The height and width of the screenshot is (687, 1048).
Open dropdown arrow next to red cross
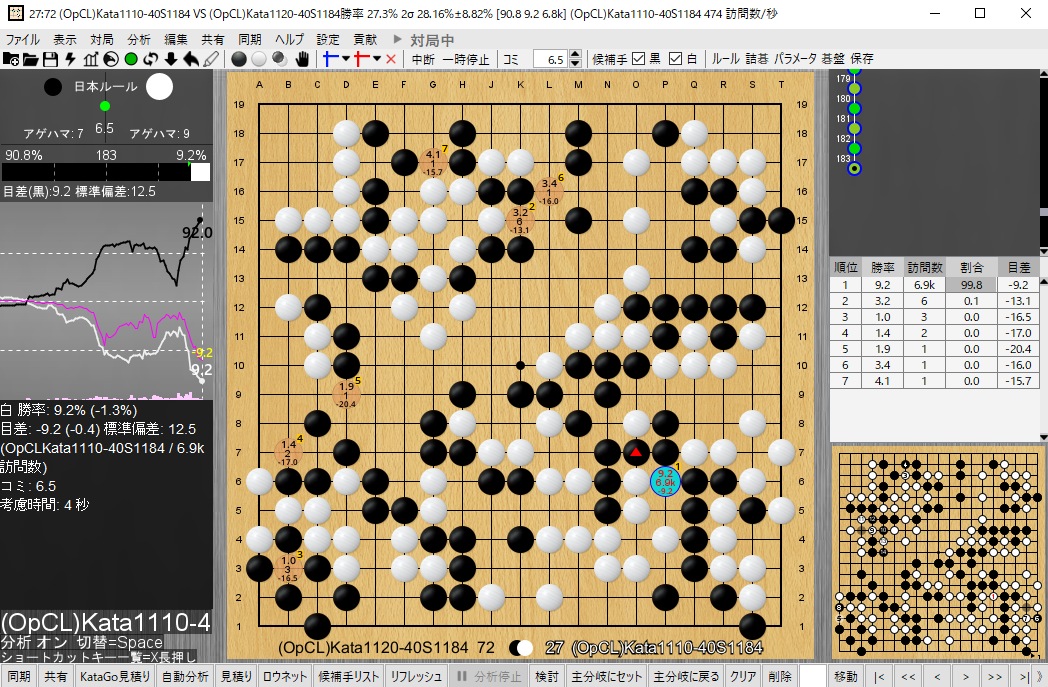[377, 59]
